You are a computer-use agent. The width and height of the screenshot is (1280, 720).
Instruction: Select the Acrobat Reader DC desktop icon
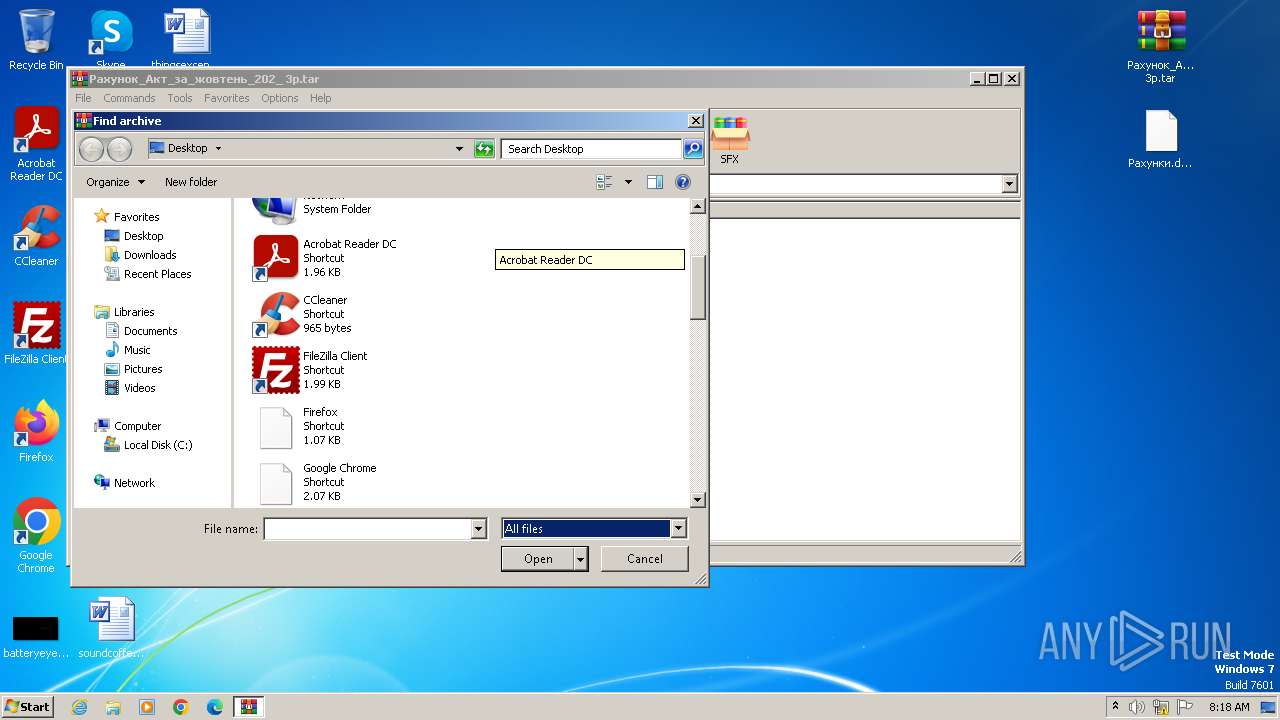point(36,144)
